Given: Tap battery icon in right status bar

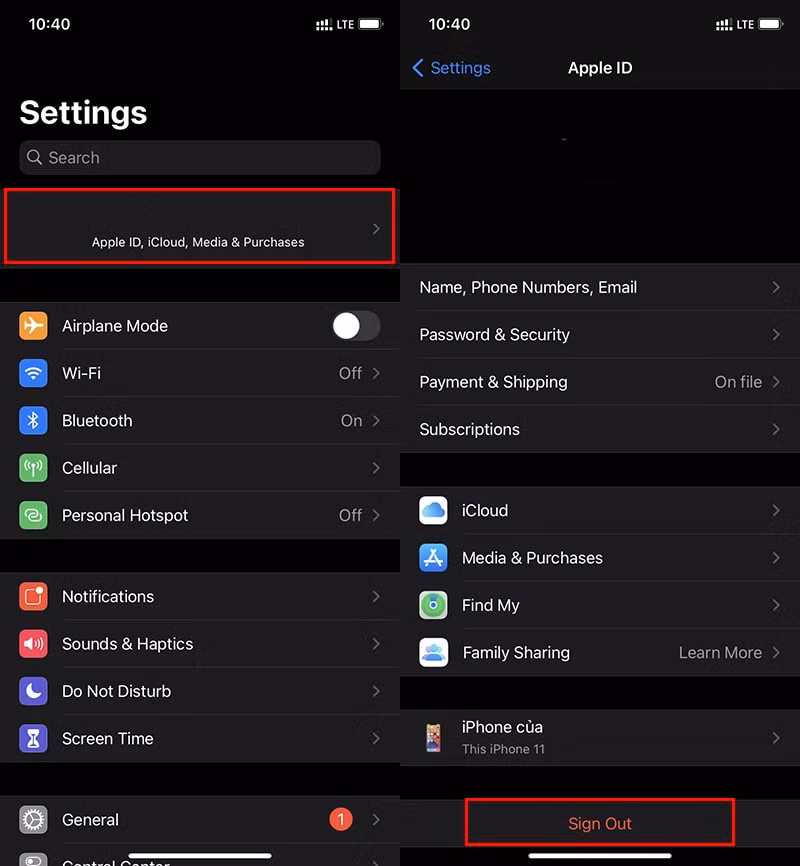Looking at the screenshot, I should click(771, 24).
